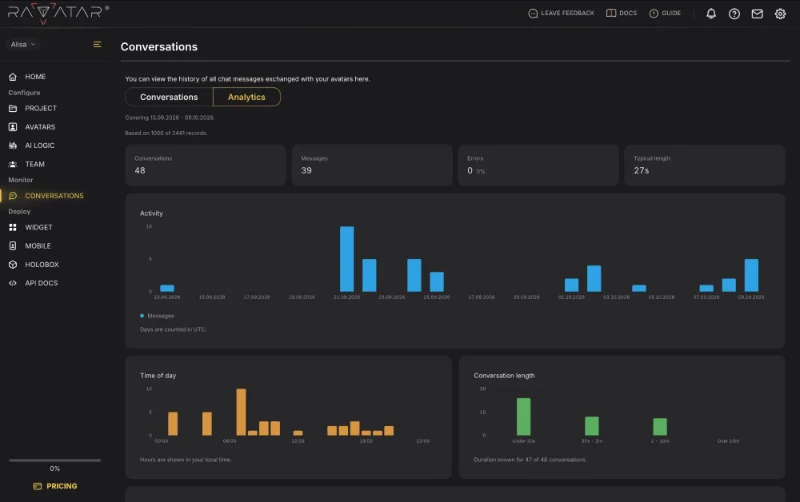Open the Alisa account dropdown
This screenshot has width=800, height=502.
pos(23,44)
